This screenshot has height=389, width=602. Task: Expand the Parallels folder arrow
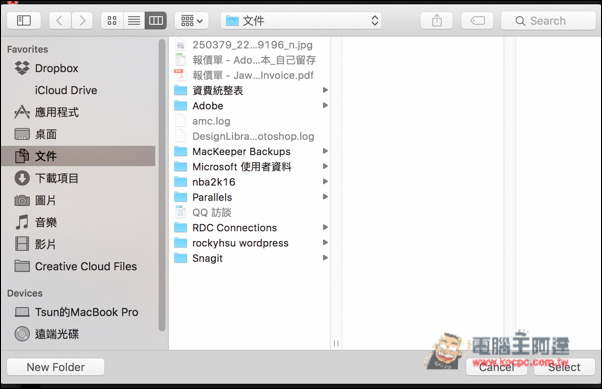pyautogui.click(x=325, y=197)
